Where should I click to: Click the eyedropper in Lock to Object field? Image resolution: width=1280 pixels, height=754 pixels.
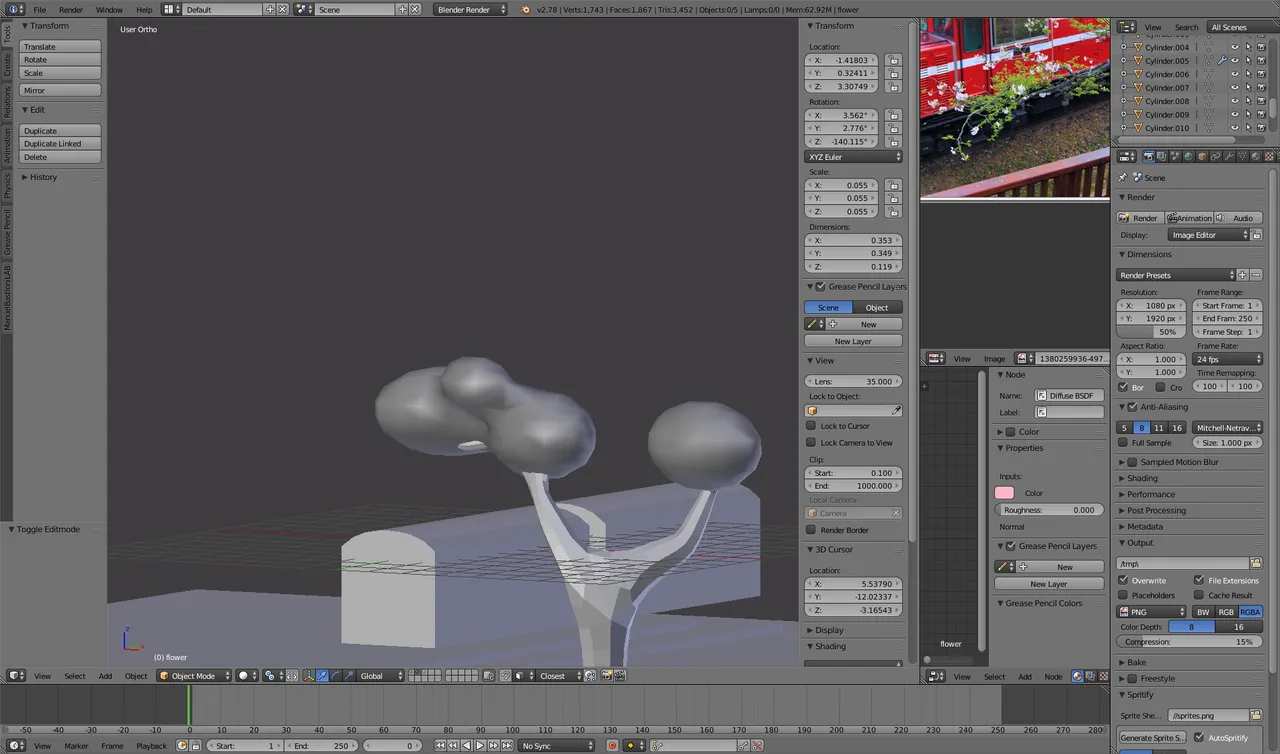coord(896,411)
